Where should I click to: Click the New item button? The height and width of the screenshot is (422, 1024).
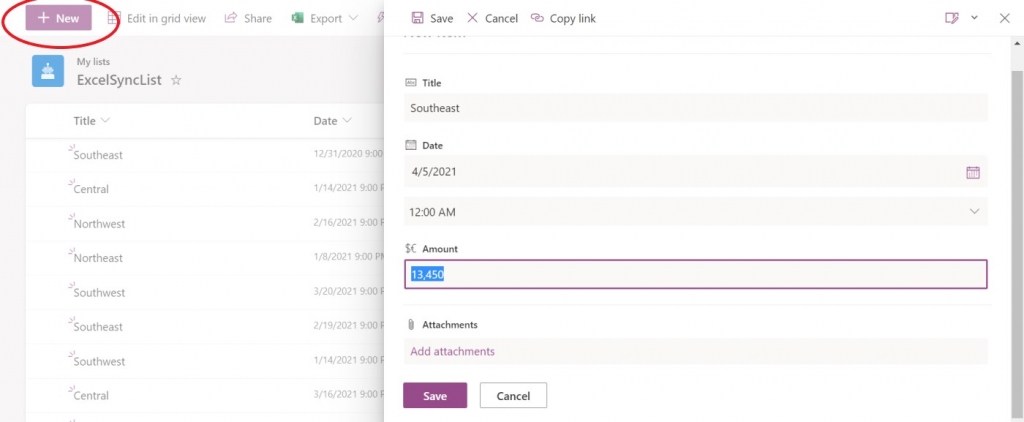pyautogui.click(x=58, y=18)
